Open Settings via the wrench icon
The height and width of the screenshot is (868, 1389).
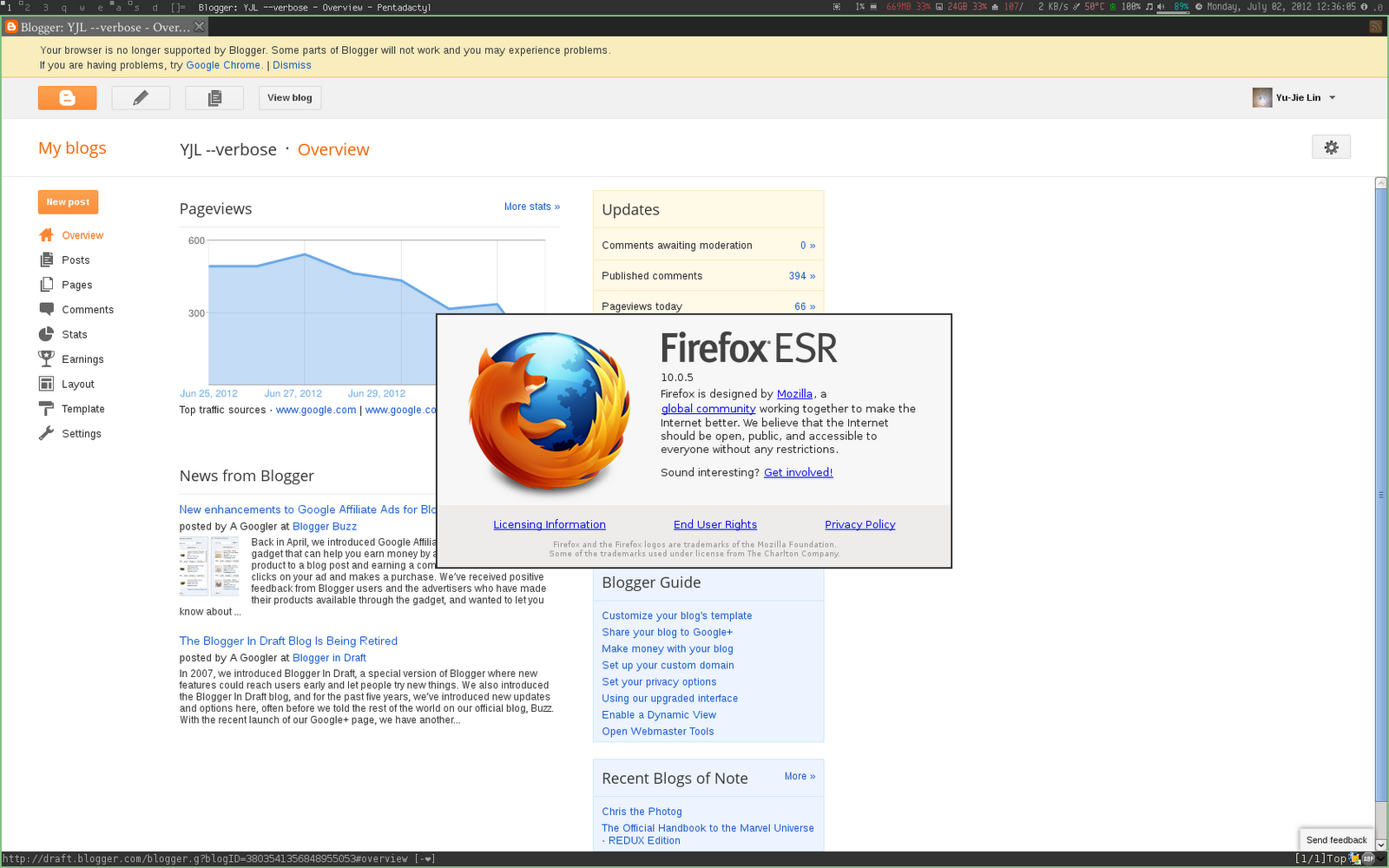(47, 433)
